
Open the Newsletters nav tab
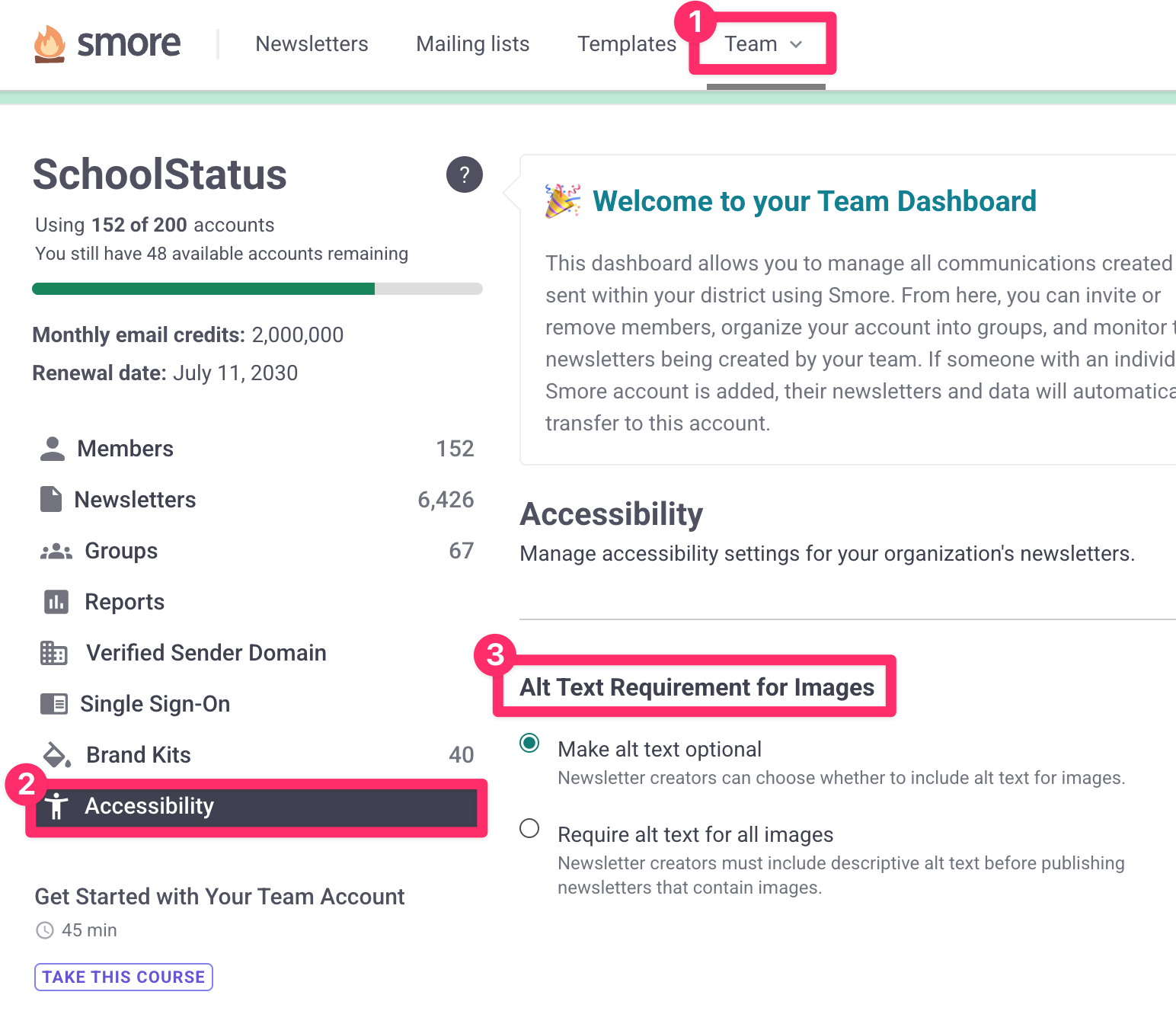[312, 44]
